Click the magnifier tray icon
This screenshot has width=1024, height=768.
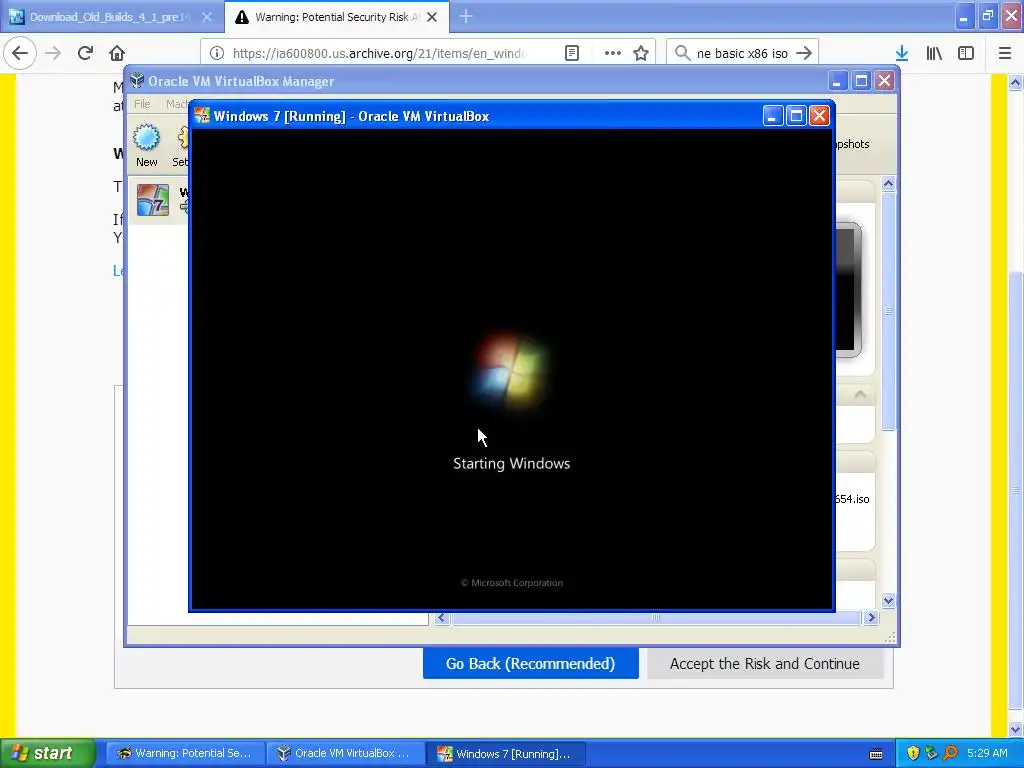click(x=951, y=754)
